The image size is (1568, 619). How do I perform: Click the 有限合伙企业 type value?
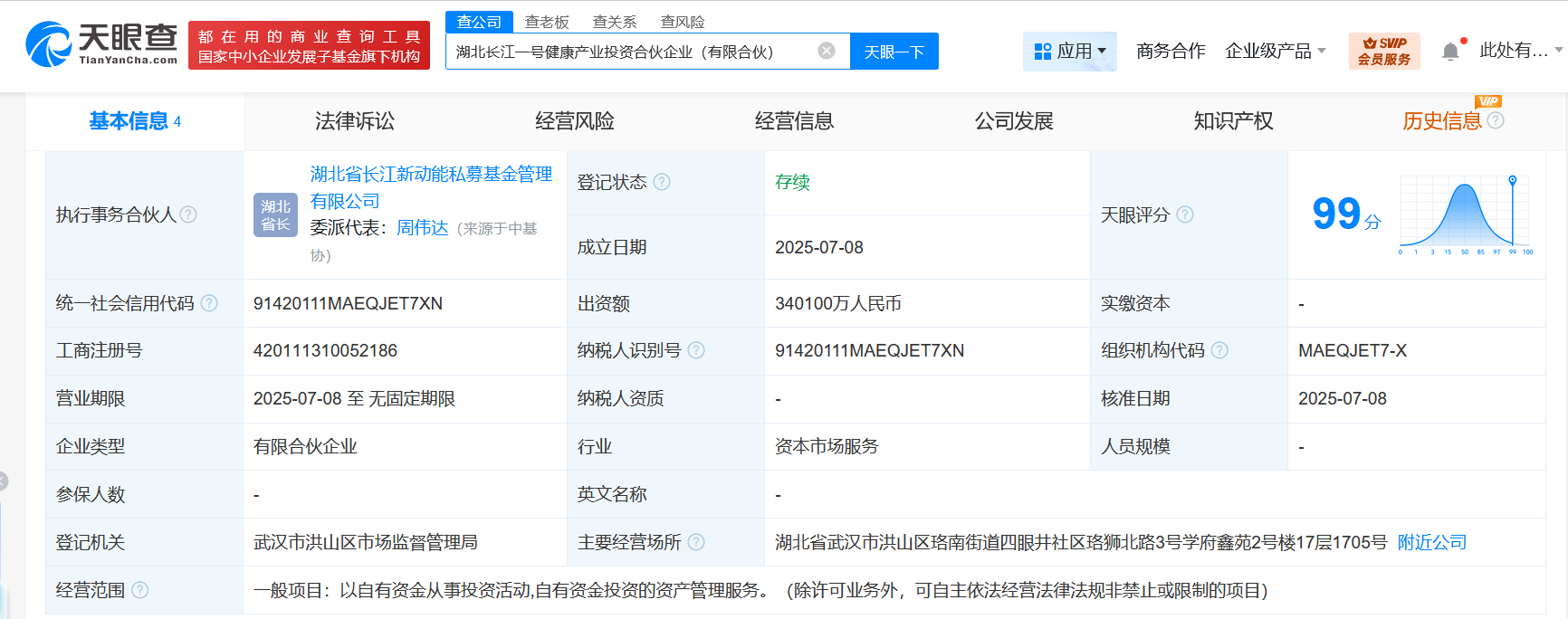click(305, 446)
